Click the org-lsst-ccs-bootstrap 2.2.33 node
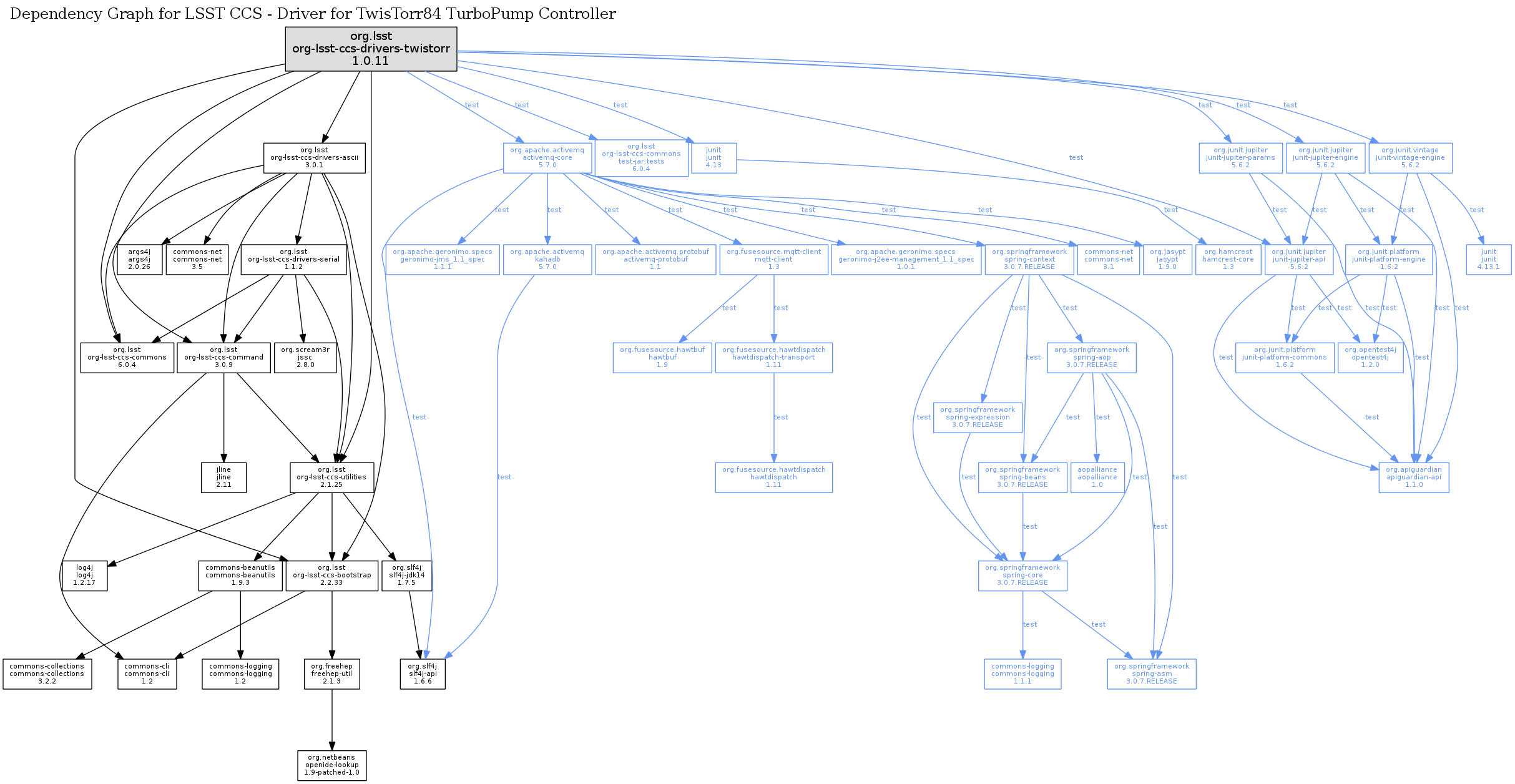 [331, 576]
